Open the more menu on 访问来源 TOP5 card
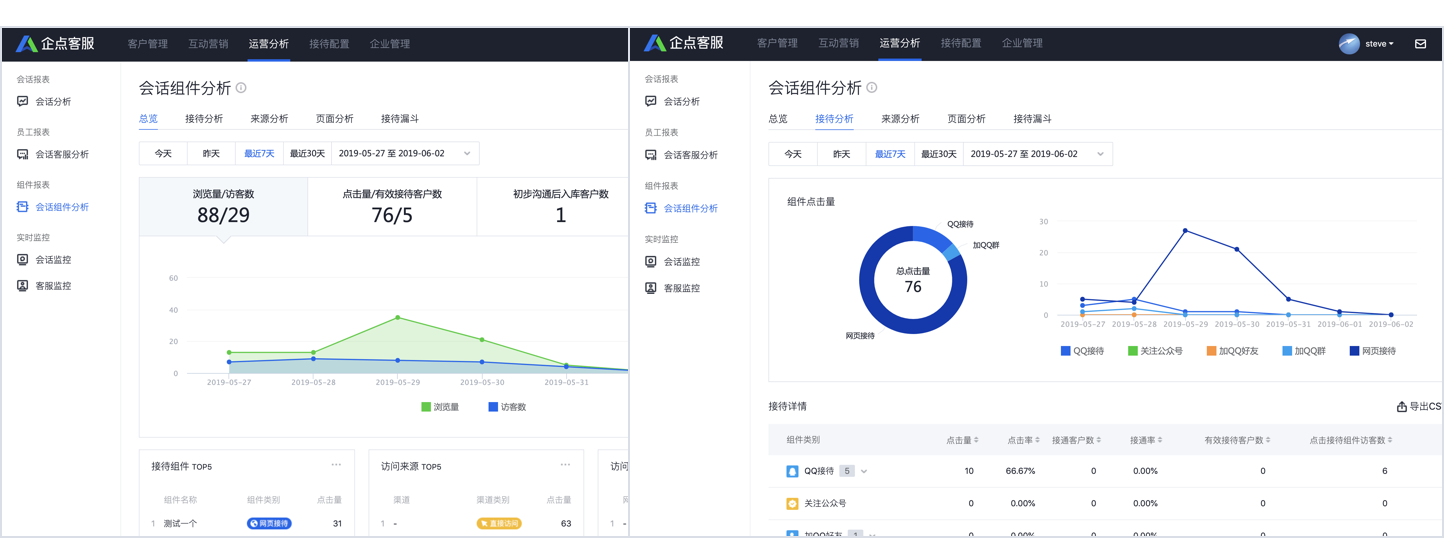 tap(565, 465)
